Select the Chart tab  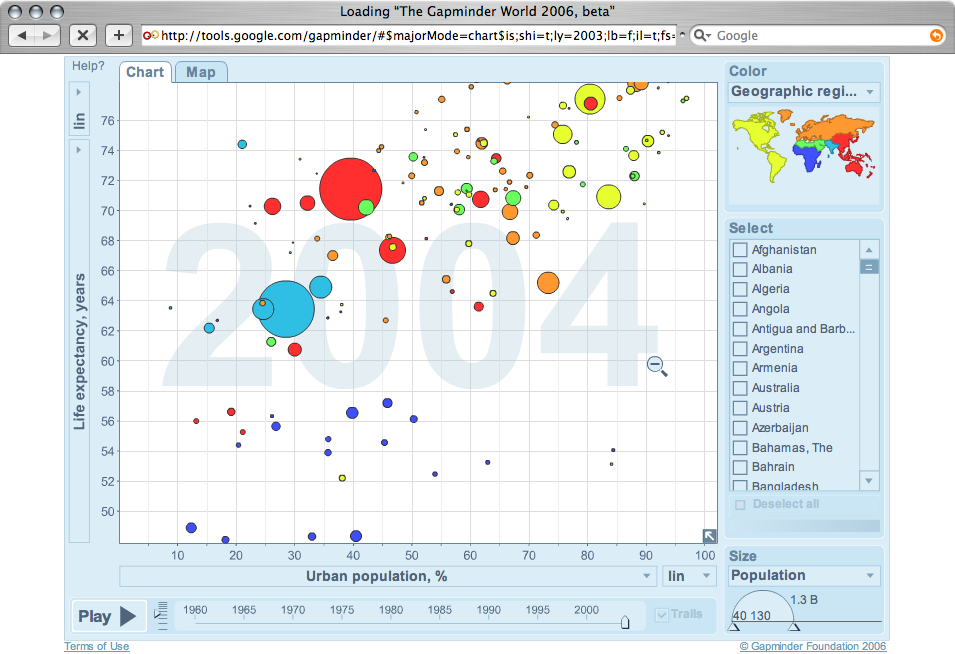coord(145,71)
